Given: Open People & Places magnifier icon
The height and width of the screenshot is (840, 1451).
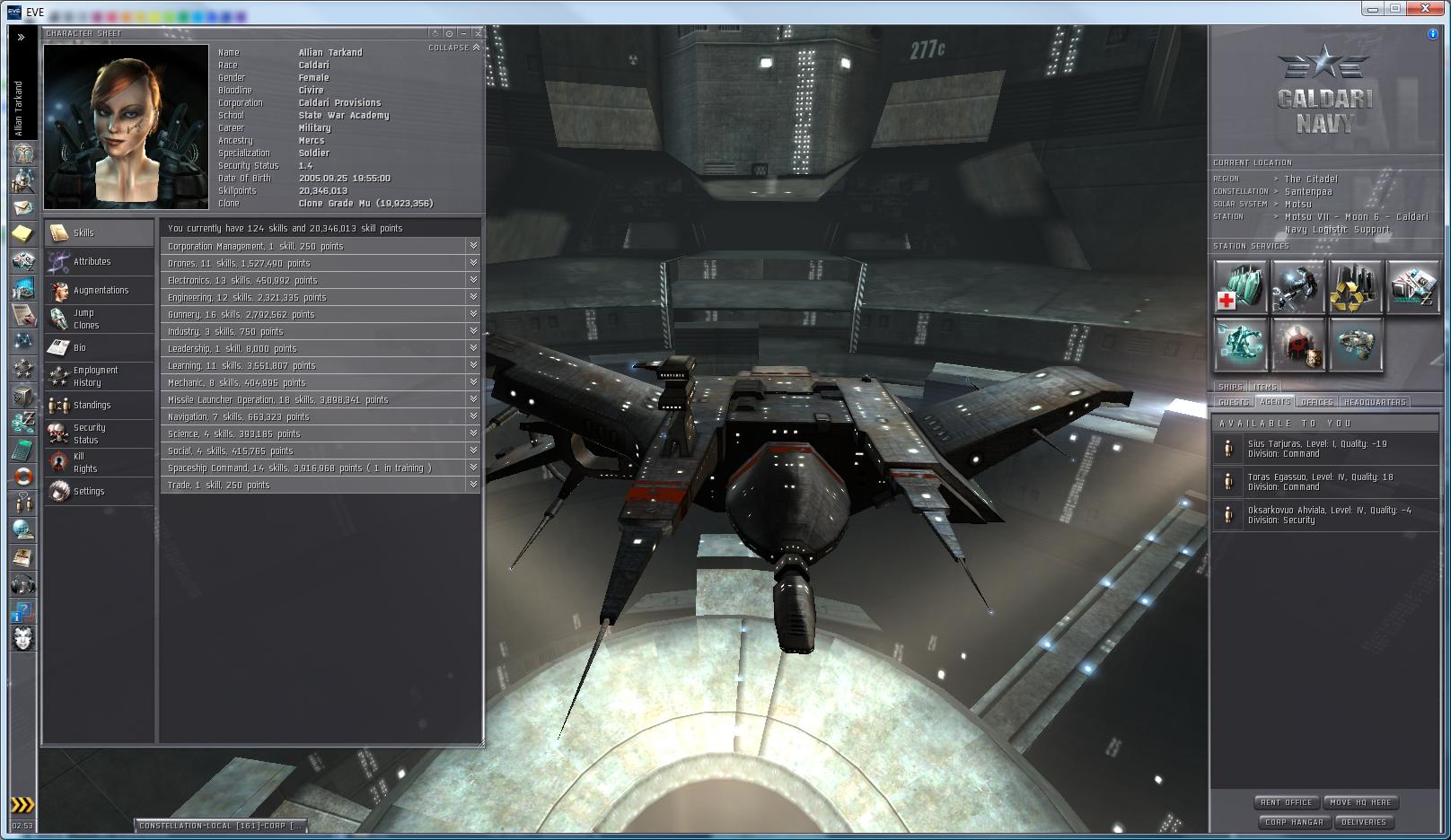Looking at the screenshot, I should (23, 180).
